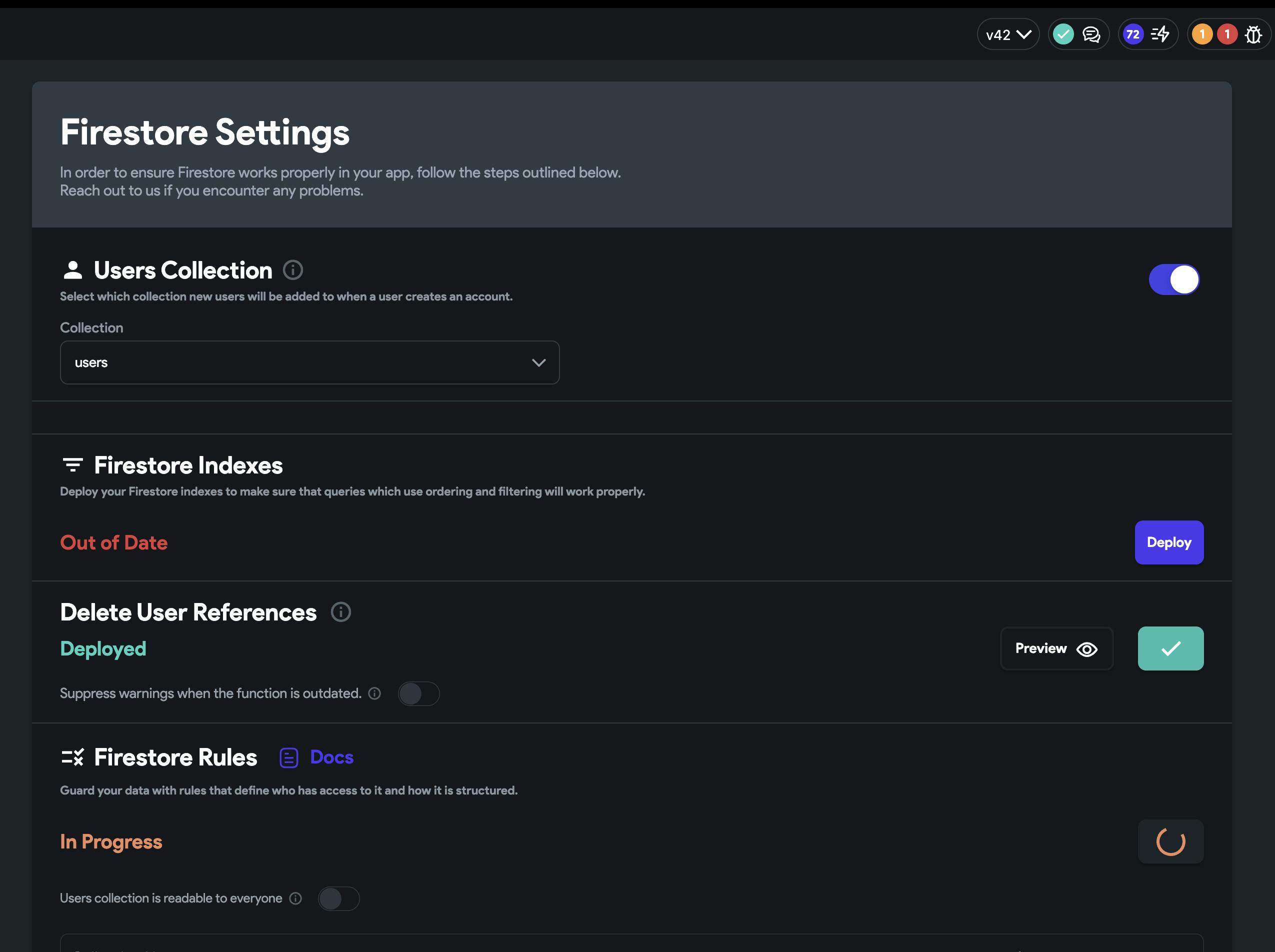Toggle off the Users Collection switch
Viewport: 1275px width, 952px height.
1173,279
